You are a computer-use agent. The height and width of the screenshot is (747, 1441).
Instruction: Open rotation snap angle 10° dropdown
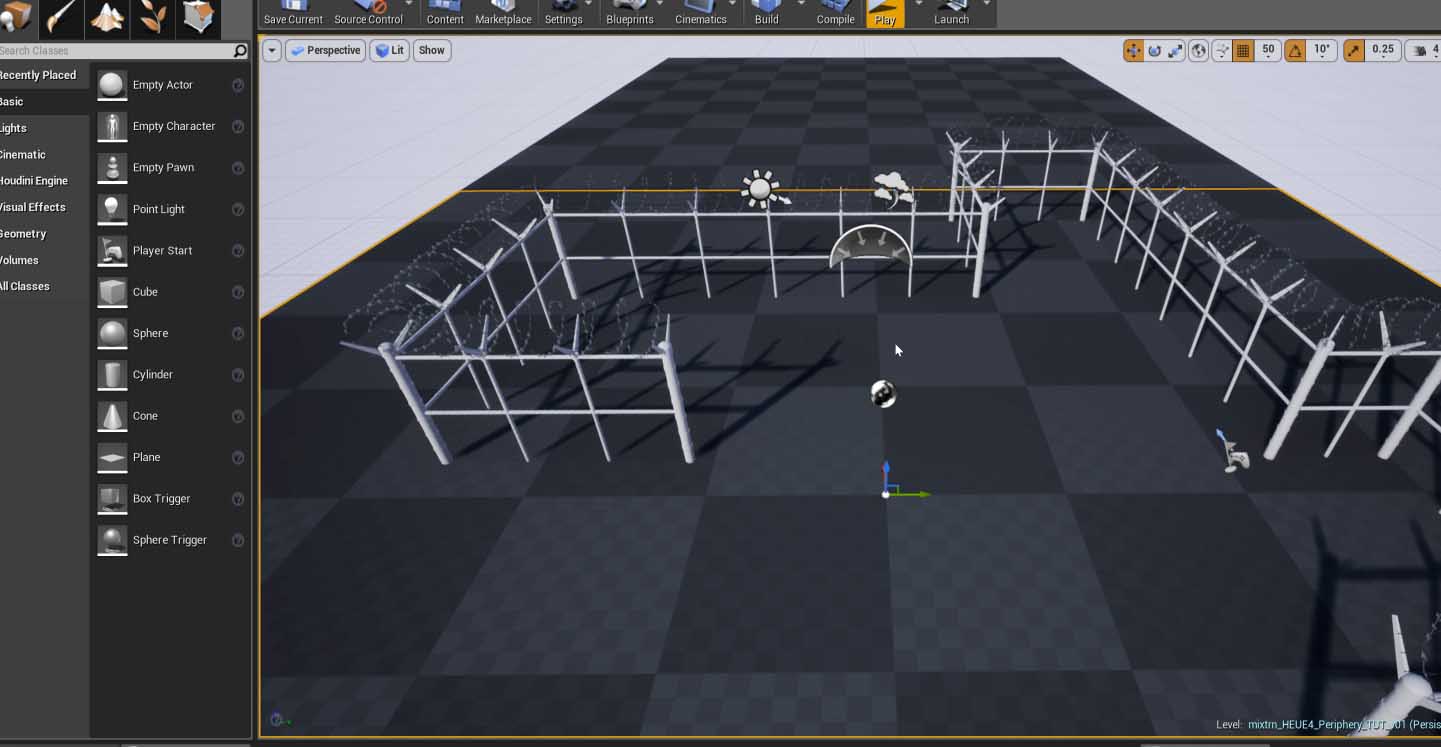tap(1322, 50)
